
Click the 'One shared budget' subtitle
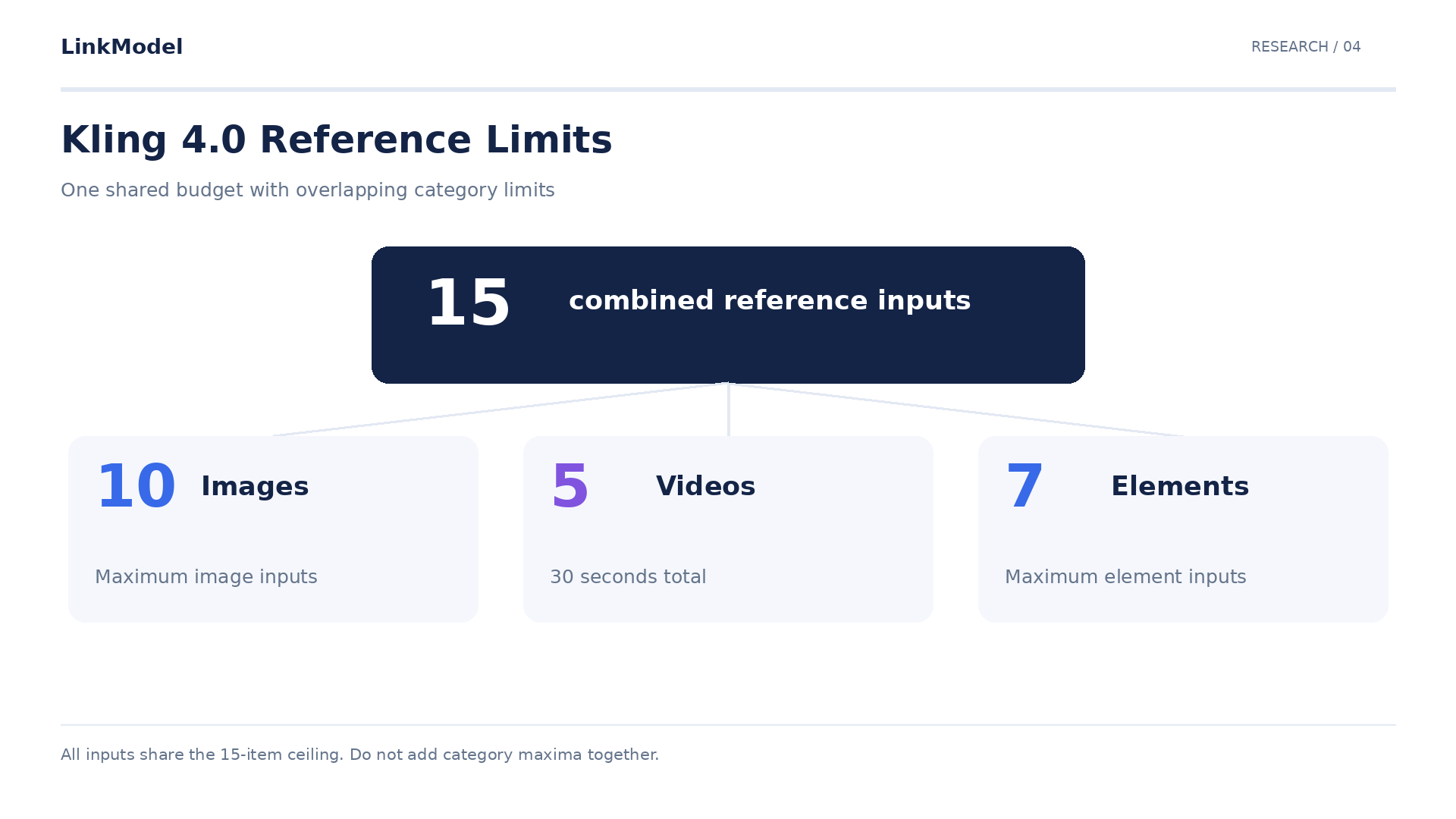pyautogui.click(x=308, y=190)
